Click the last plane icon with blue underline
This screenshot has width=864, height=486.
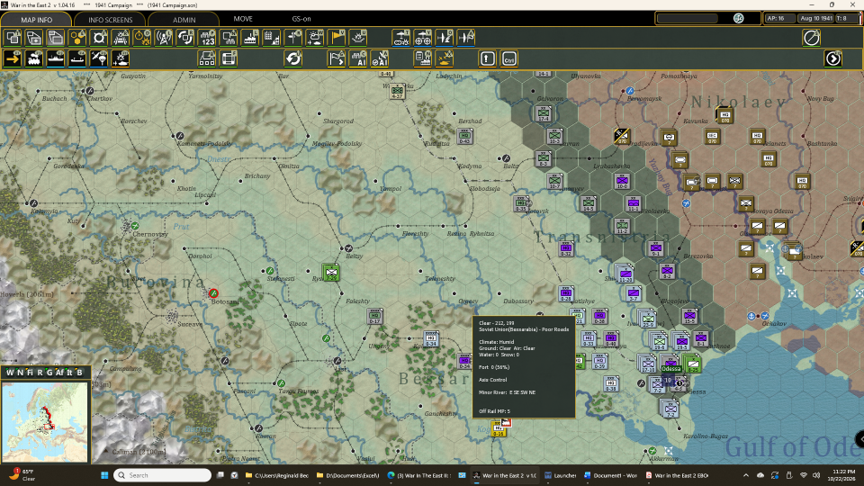click(x=466, y=37)
